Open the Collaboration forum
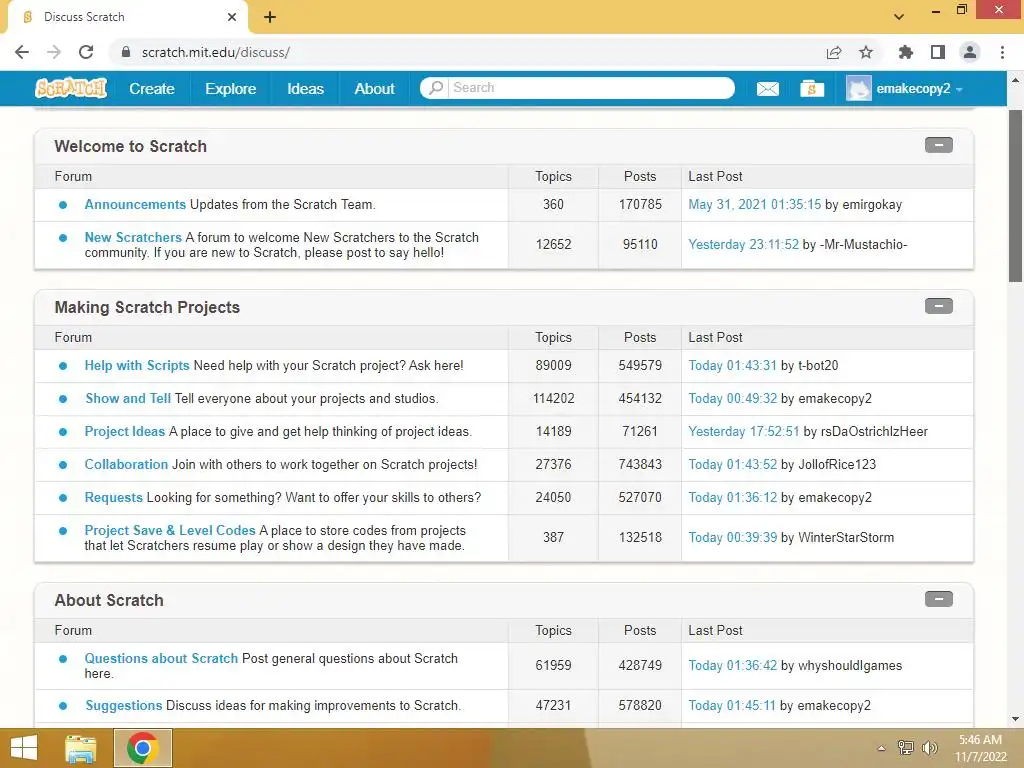This screenshot has height=768, width=1024. 126,464
